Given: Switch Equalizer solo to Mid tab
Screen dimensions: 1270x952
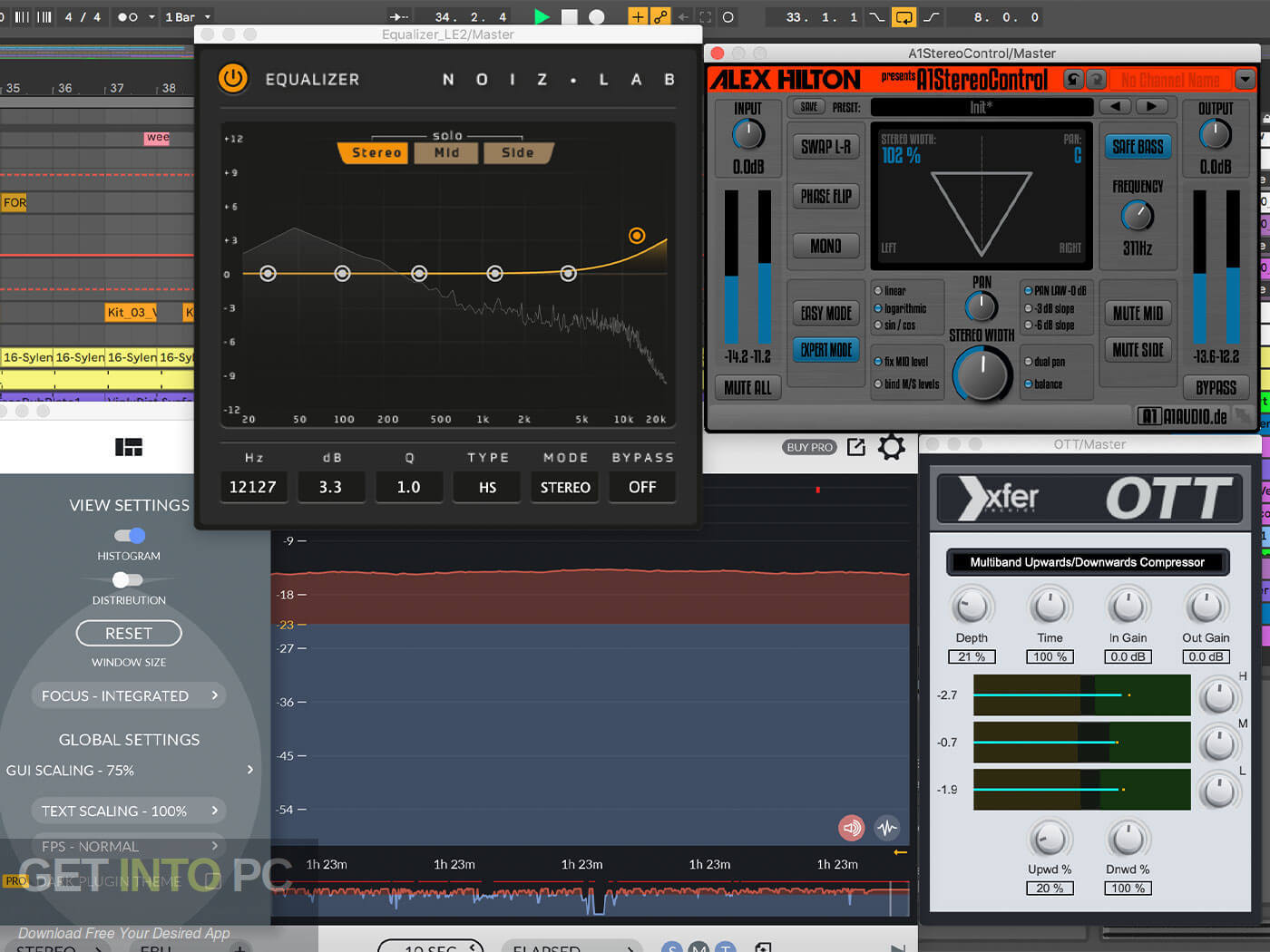Looking at the screenshot, I should (x=446, y=152).
